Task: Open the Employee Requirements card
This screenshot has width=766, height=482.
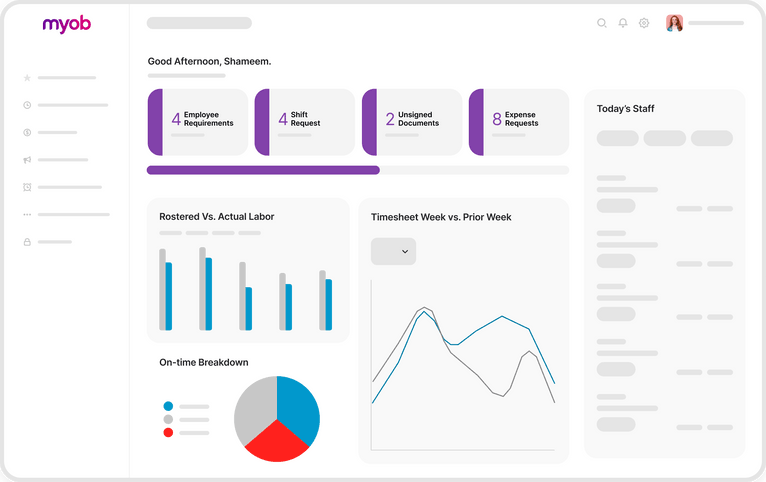Action: (x=198, y=122)
